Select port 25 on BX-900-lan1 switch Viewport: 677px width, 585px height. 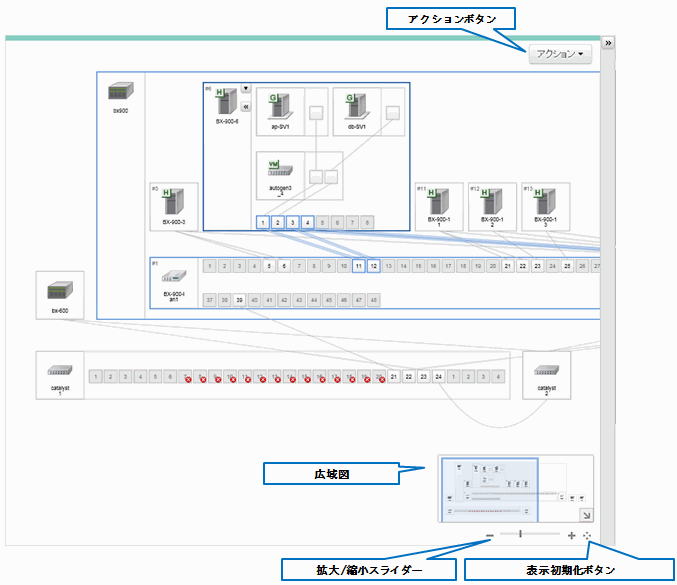coord(567,266)
